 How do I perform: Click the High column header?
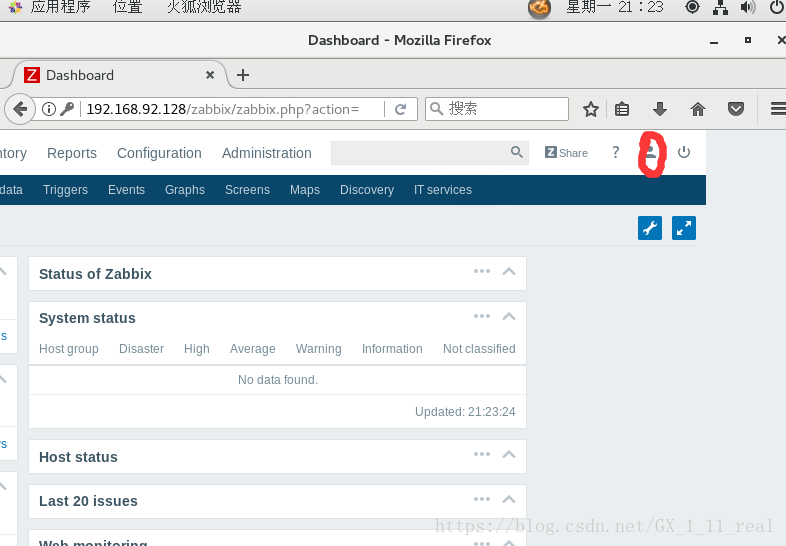196,349
